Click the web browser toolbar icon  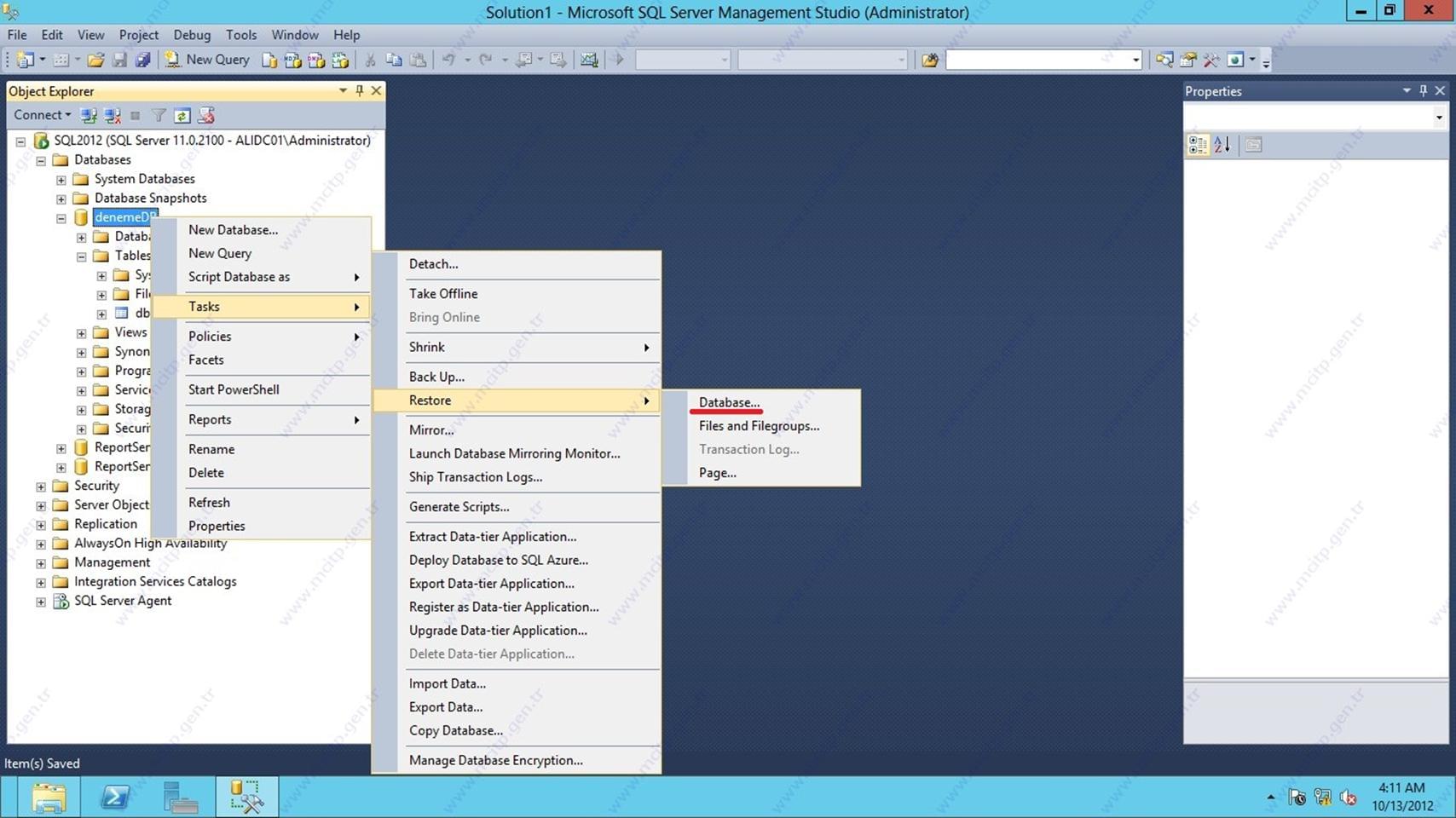[x=1235, y=60]
